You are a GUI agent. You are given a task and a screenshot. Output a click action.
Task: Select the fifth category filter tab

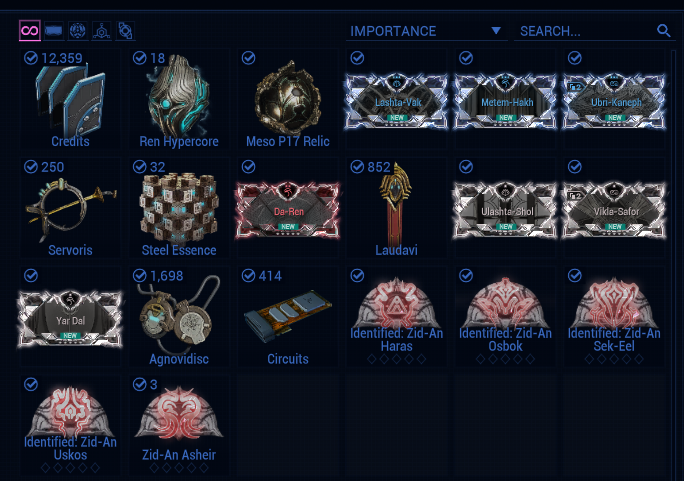(125, 31)
